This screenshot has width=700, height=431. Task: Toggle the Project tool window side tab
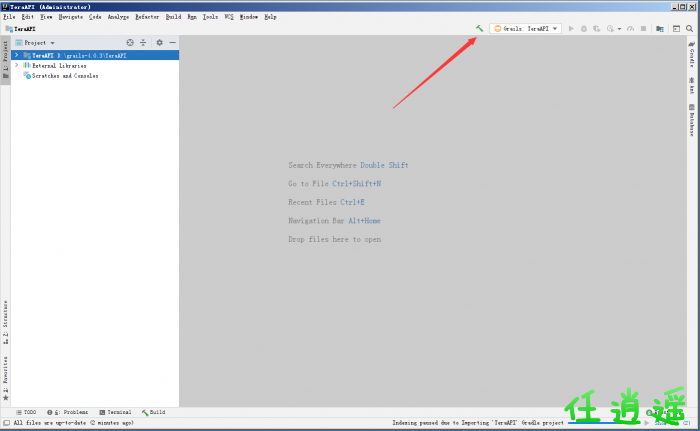point(5,59)
